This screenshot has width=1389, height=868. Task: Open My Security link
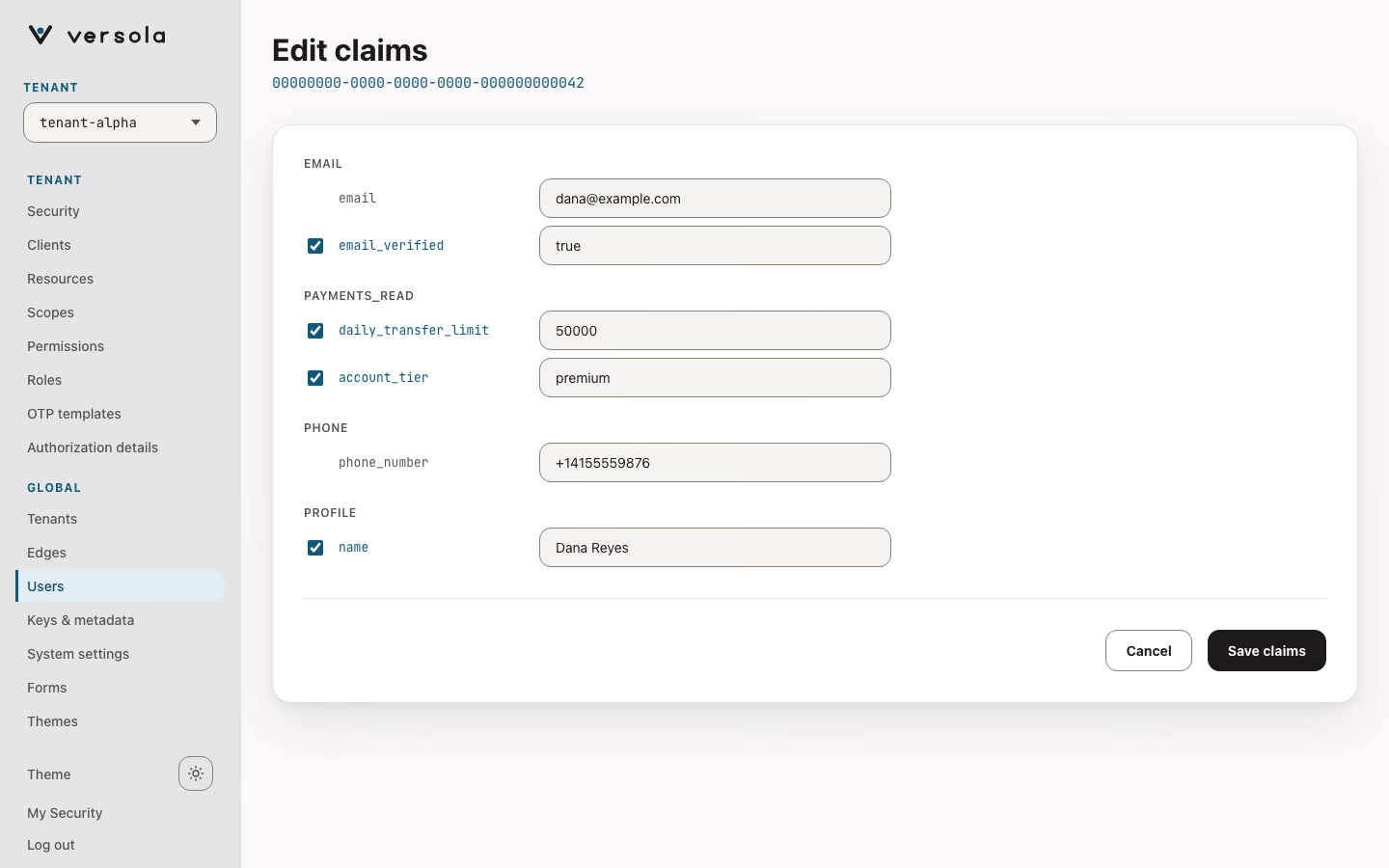pyautogui.click(x=65, y=813)
